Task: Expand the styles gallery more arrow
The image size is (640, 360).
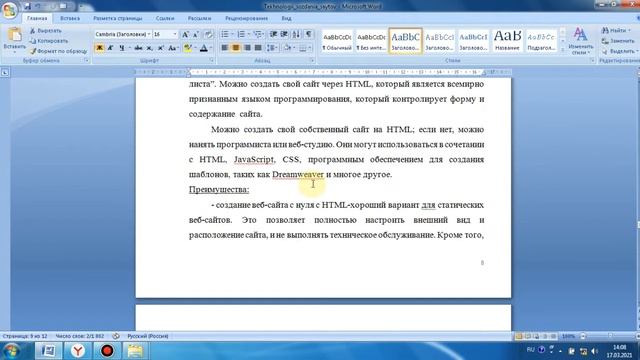Action: (x=562, y=50)
